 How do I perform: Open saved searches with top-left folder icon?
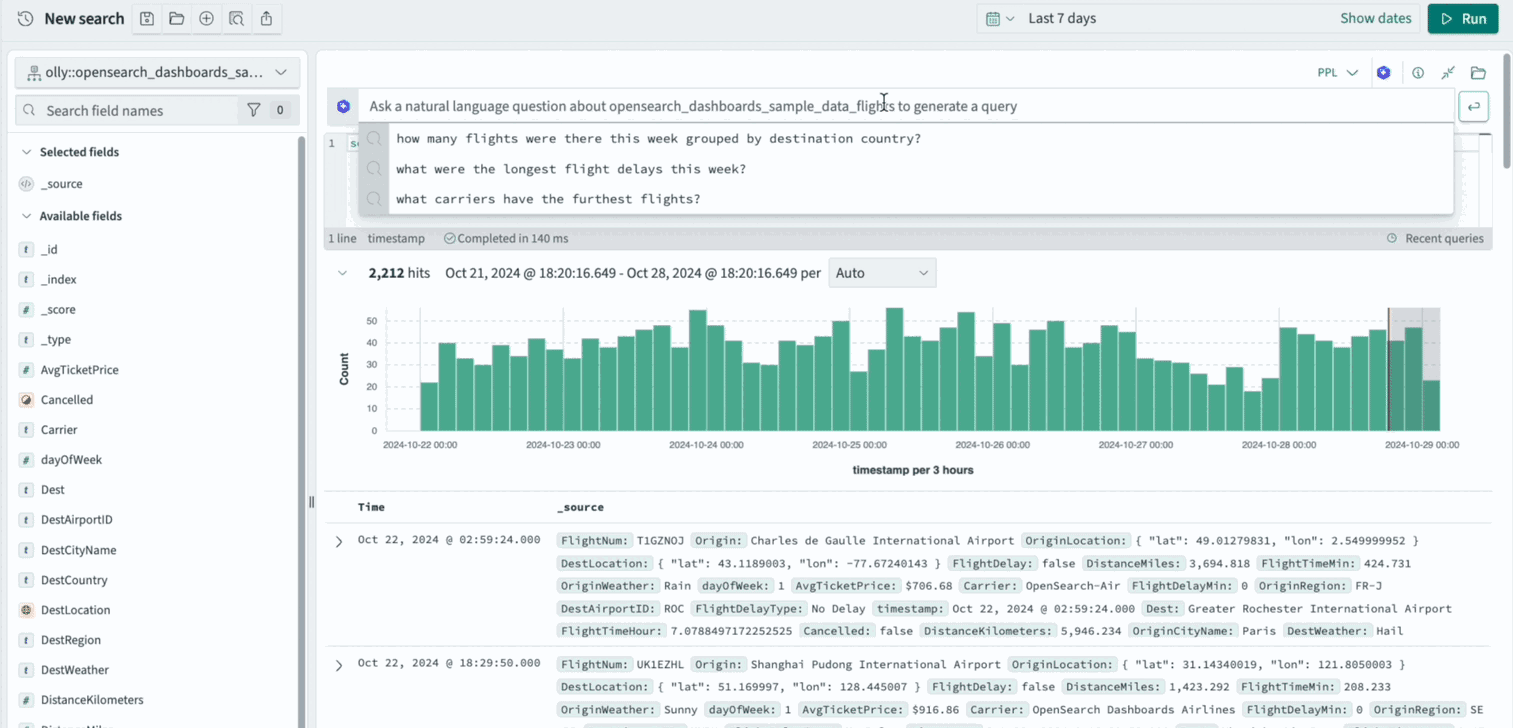pos(177,19)
